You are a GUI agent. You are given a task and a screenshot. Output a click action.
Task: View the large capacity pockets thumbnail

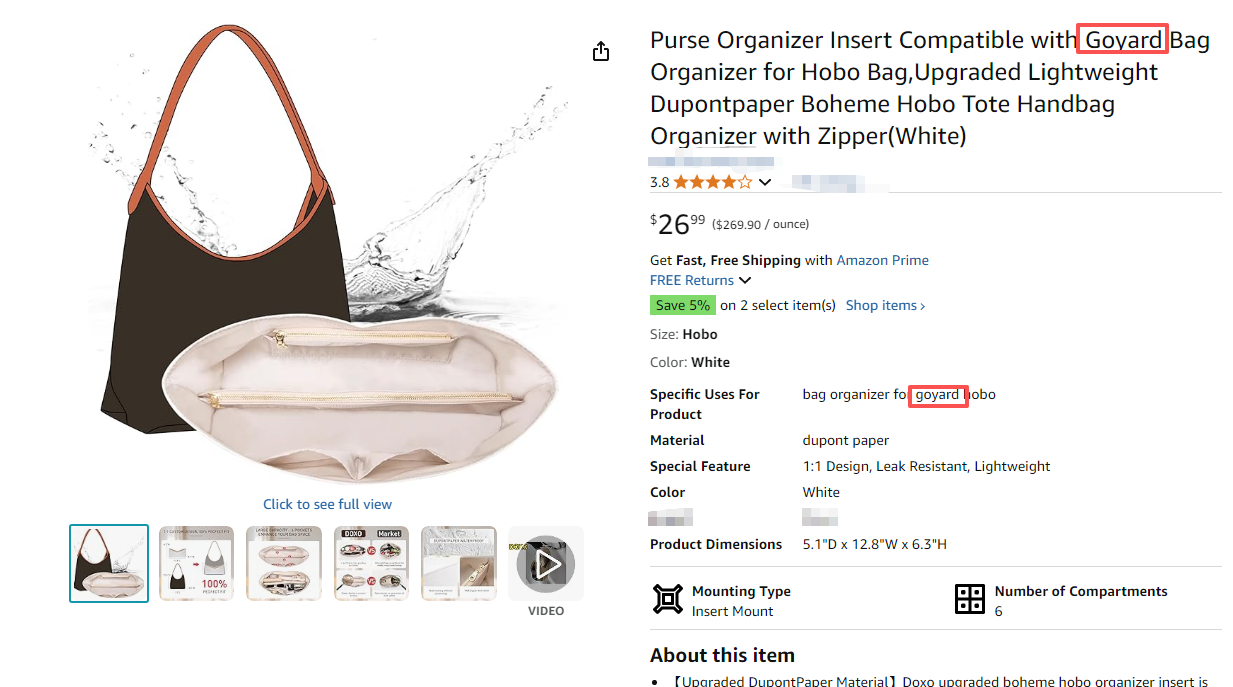coord(284,563)
